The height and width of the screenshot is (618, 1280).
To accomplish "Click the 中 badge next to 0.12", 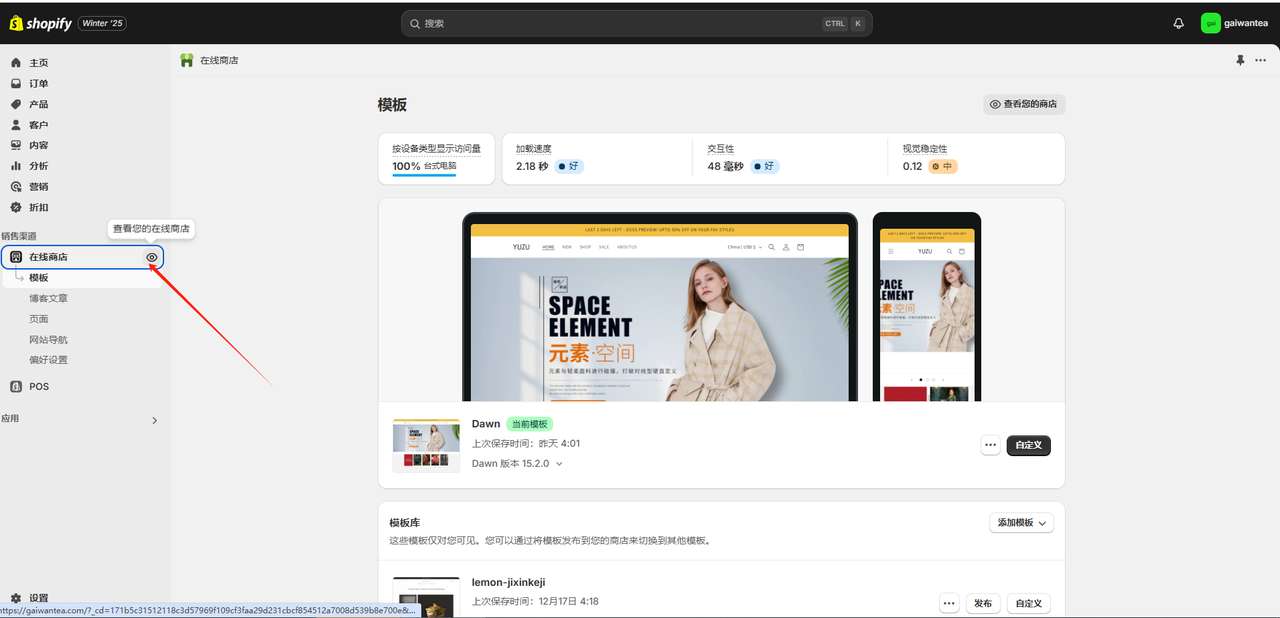I will click(942, 166).
